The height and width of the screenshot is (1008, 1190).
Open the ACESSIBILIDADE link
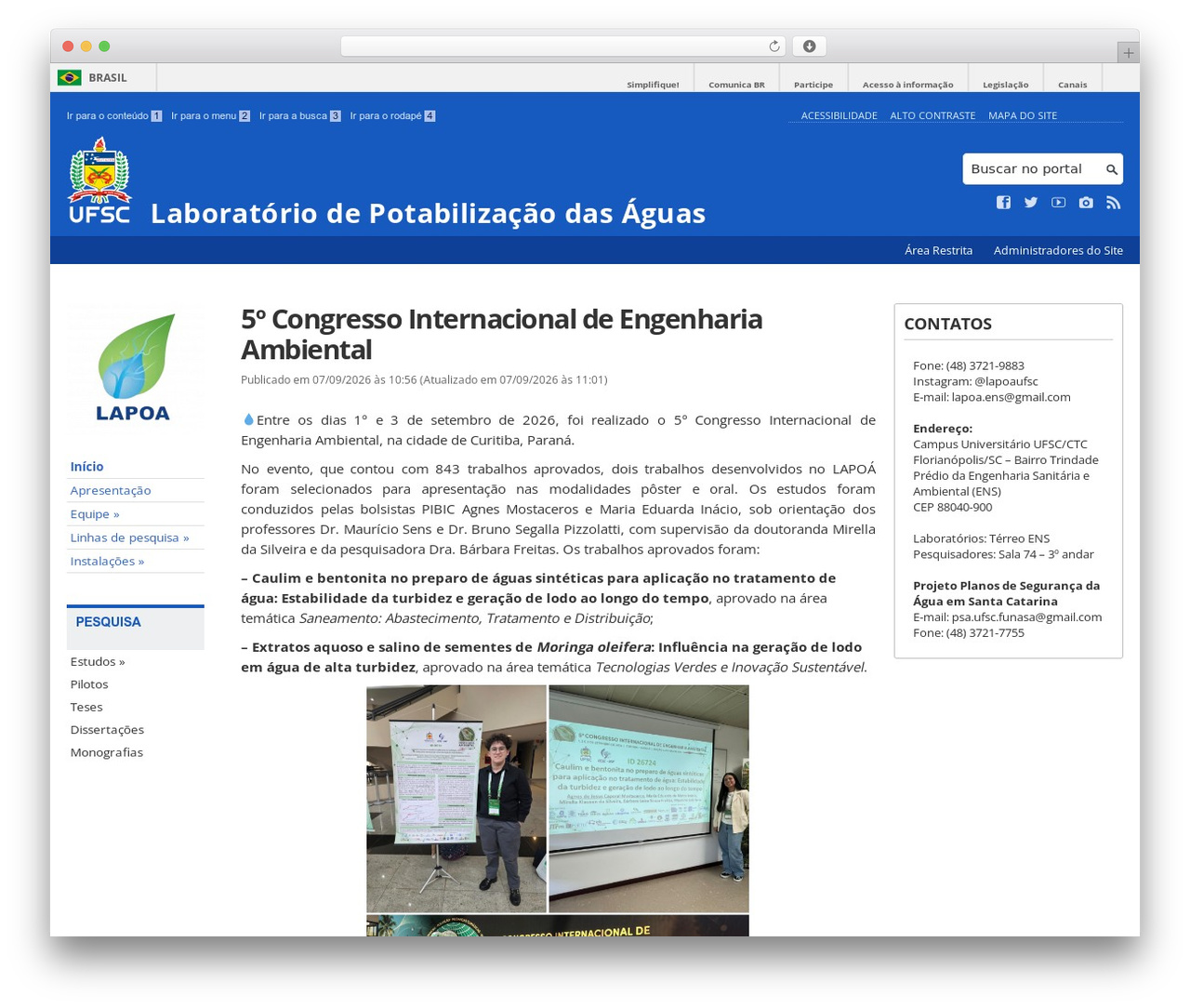[839, 115]
